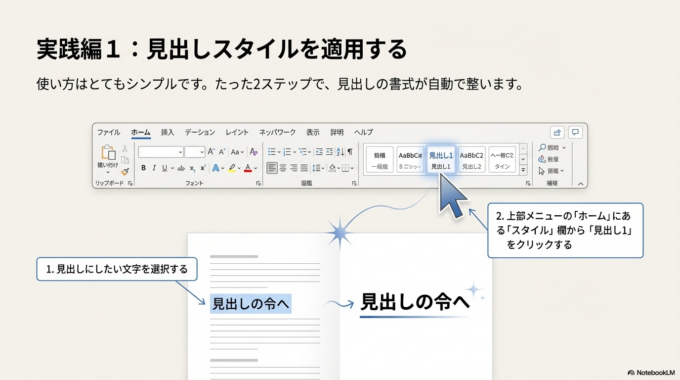
Task: Click the Borders grid icon
Action: pyautogui.click(x=345, y=168)
